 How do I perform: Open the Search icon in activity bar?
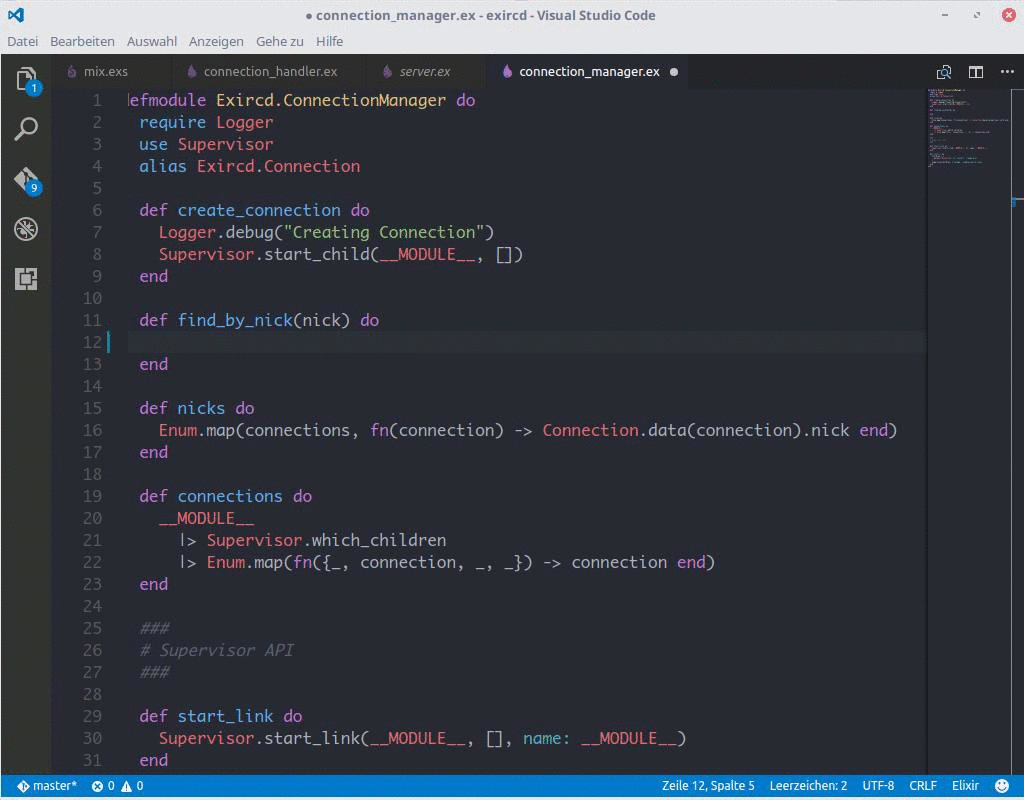point(25,129)
